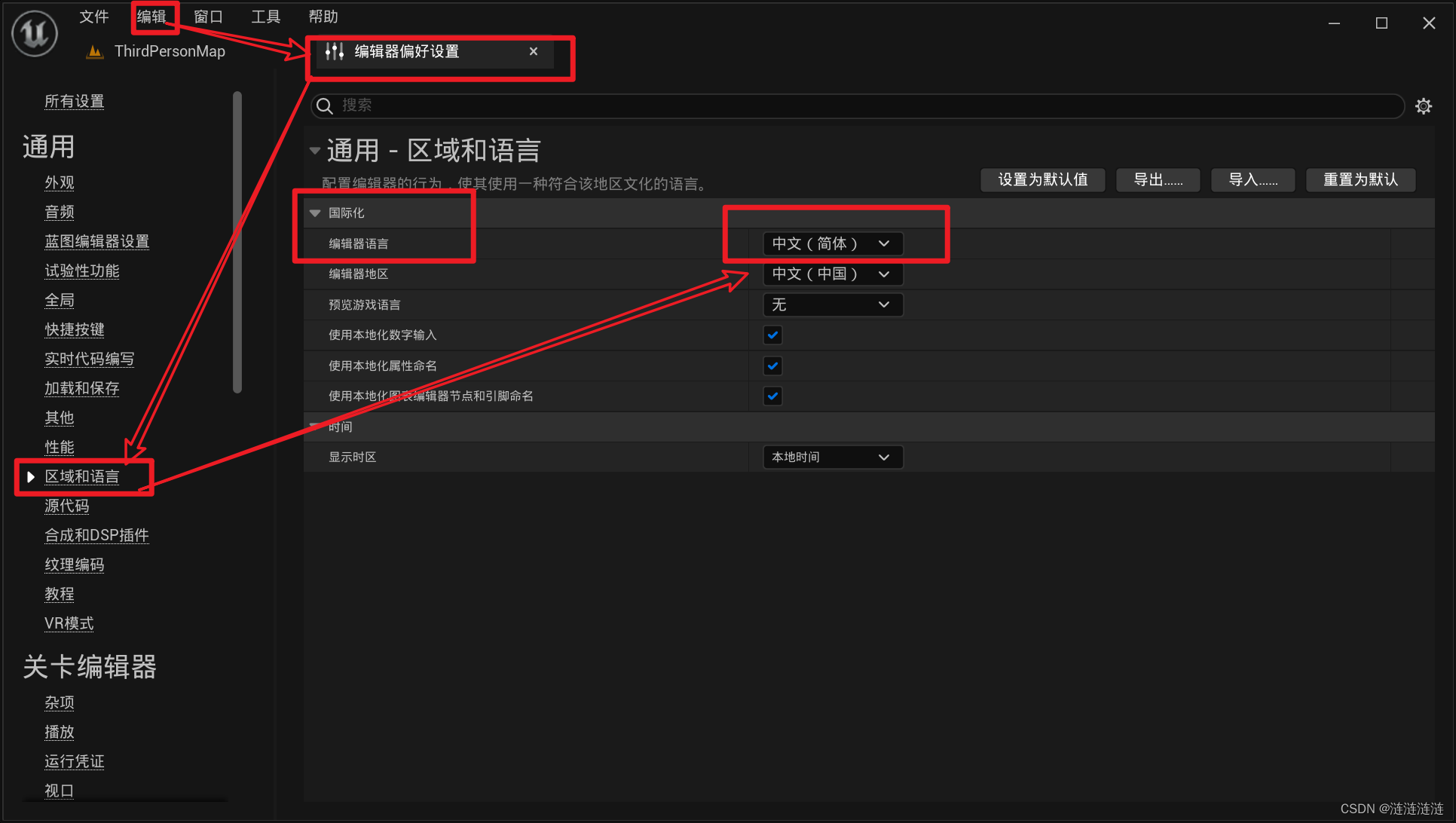Screen dimensions: 1456x823
Task: Click the arrow beside 区域和语言
Action: coord(31,477)
